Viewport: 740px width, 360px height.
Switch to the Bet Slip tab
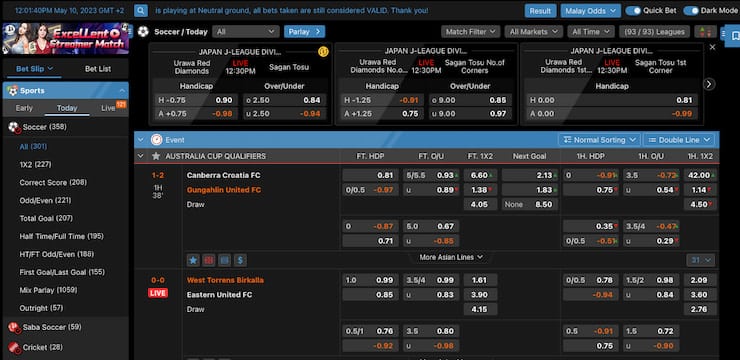click(x=34, y=69)
